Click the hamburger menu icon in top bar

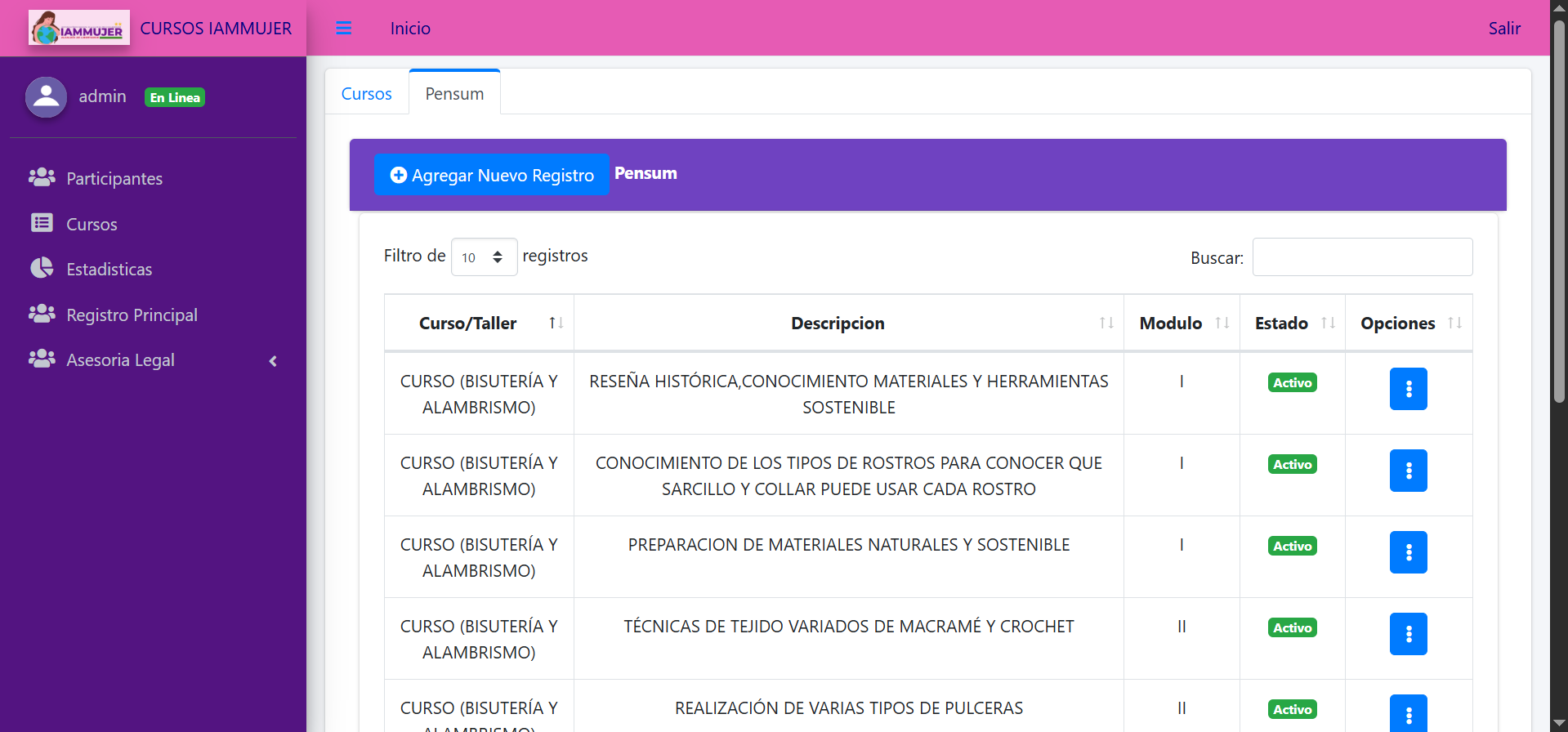click(x=344, y=29)
